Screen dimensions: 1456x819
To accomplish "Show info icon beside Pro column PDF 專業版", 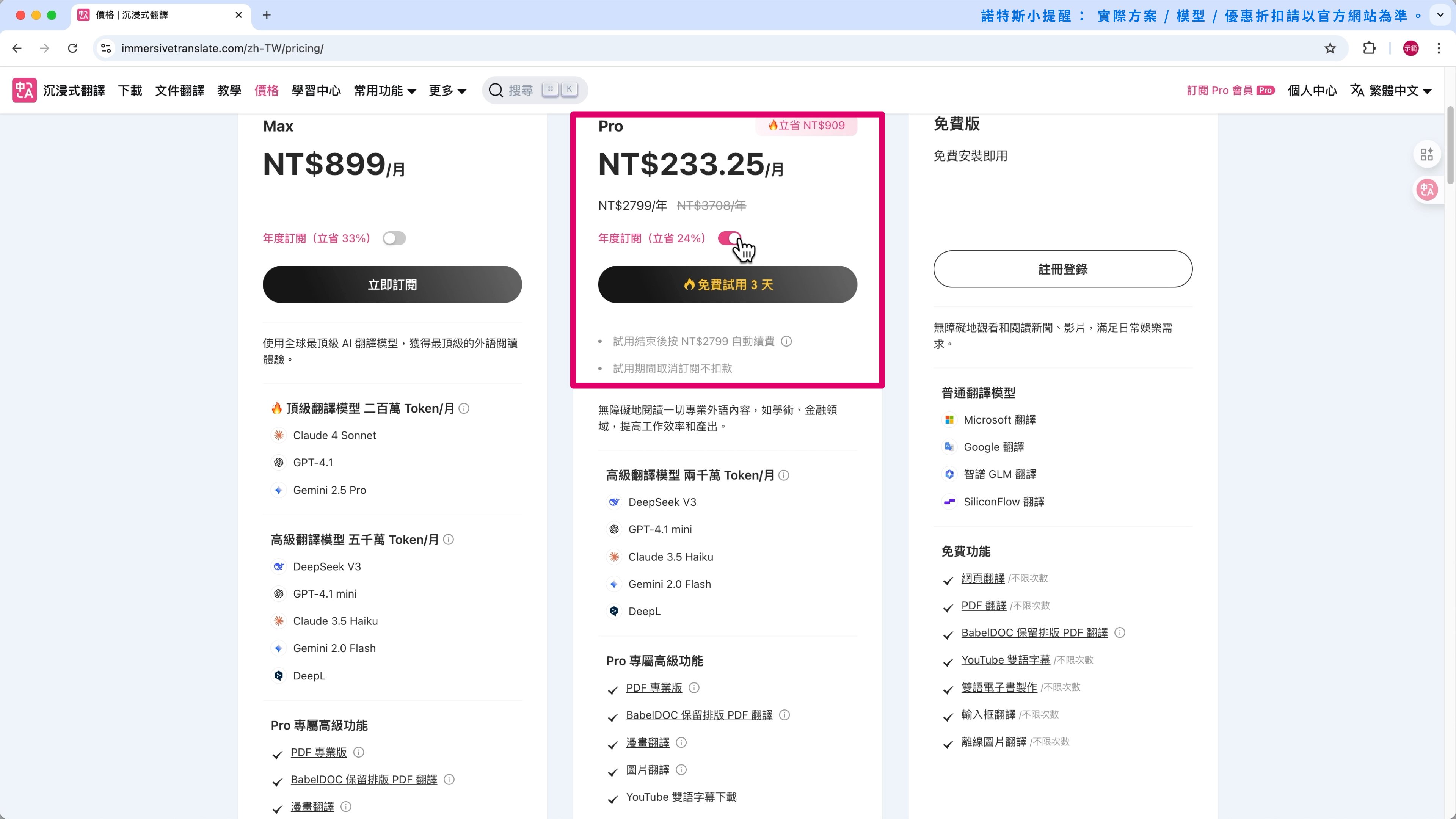I will [x=694, y=688].
